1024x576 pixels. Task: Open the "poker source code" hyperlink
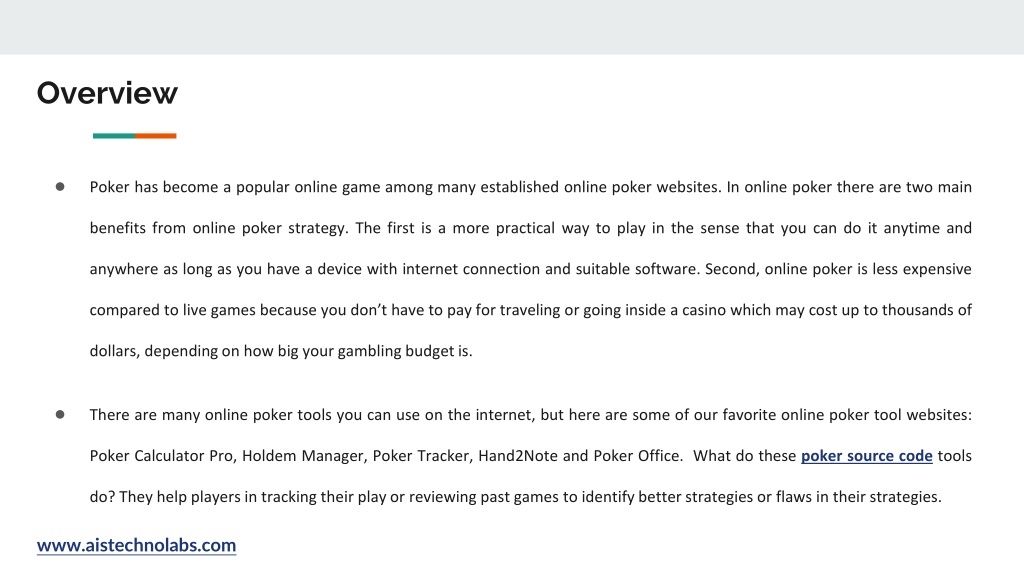[x=866, y=456]
